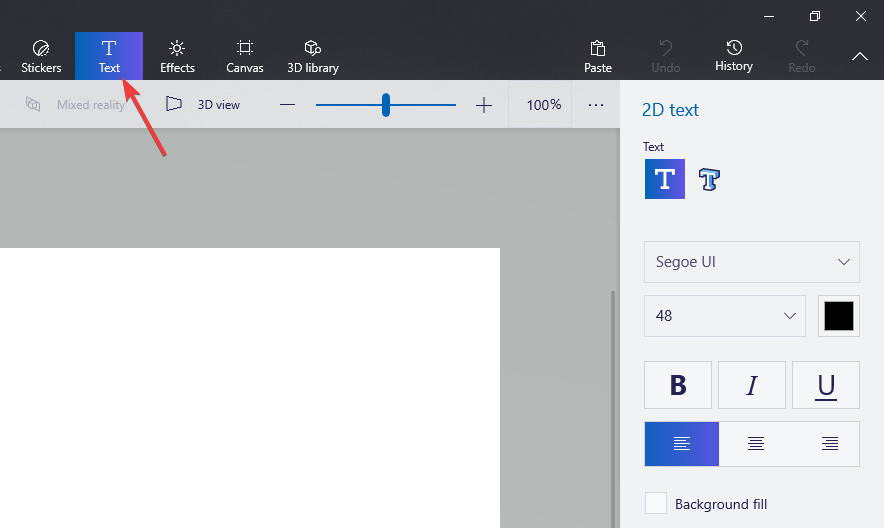Click the Undo button

tap(666, 56)
